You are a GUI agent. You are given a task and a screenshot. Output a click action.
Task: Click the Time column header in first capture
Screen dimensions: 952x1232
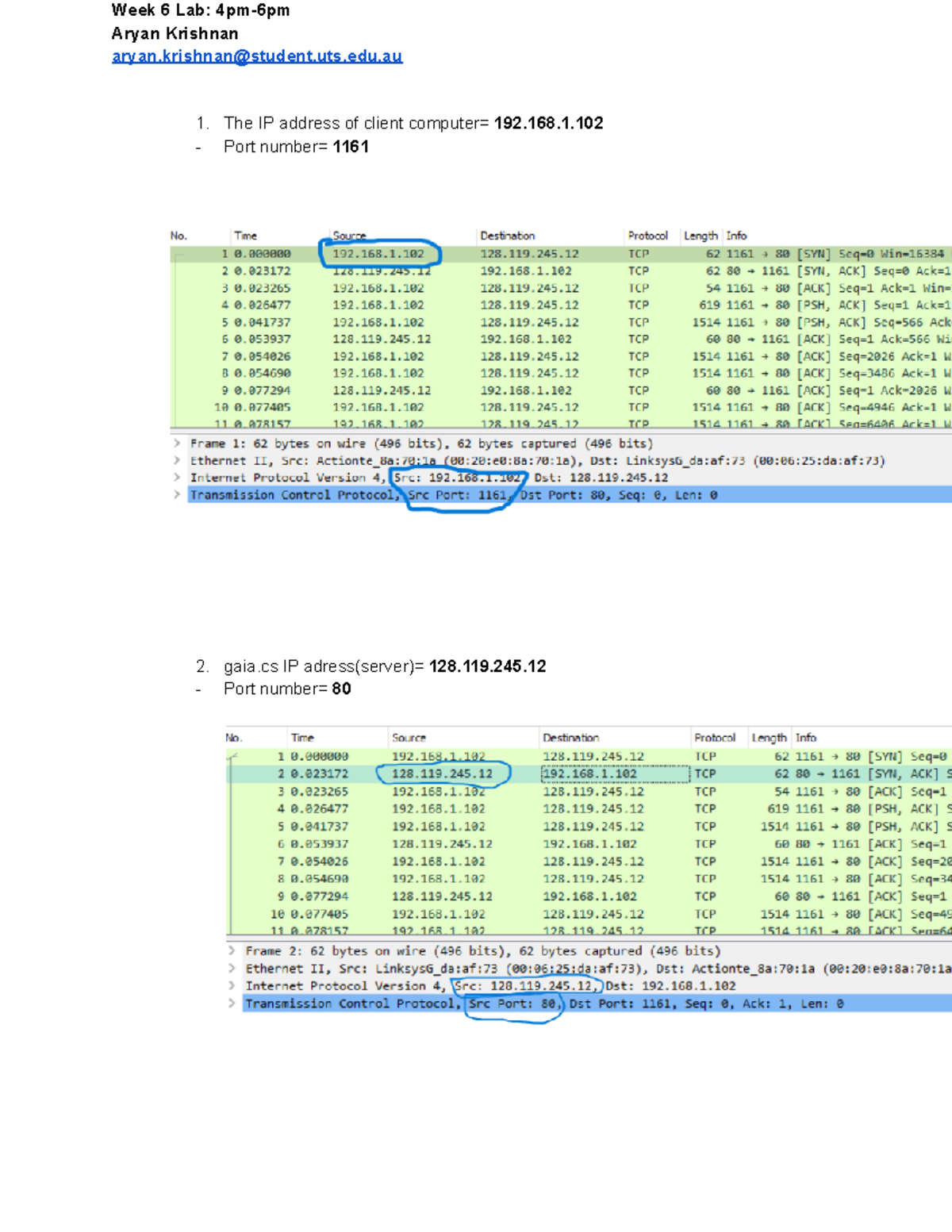pos(245,236)
